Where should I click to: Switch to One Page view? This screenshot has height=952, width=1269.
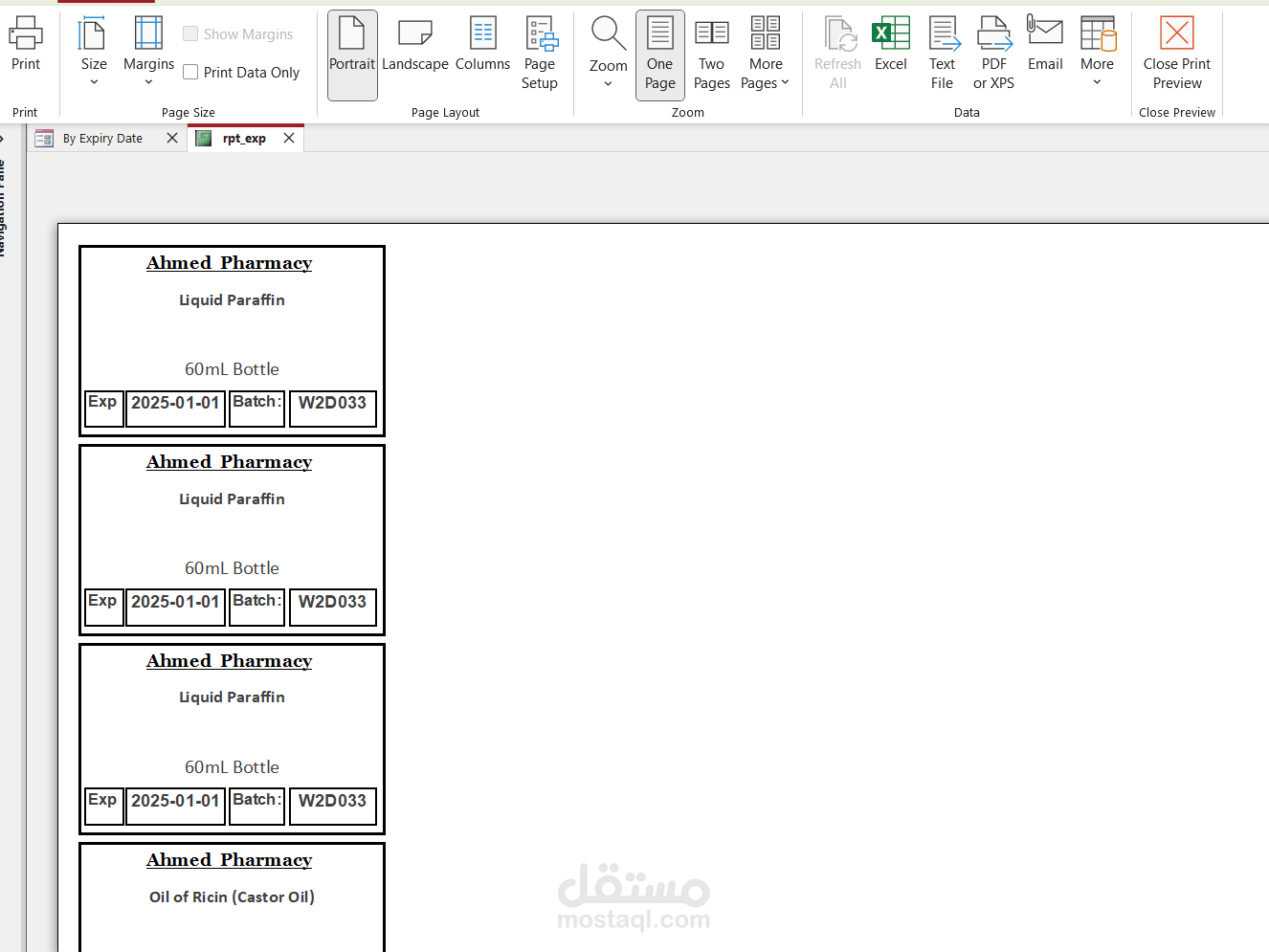coord(660,55)
